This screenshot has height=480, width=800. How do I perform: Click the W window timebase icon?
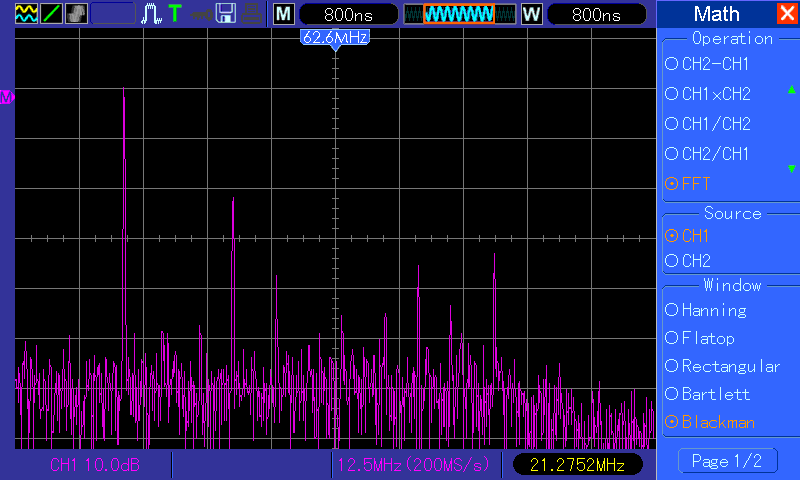click(531, 14)
